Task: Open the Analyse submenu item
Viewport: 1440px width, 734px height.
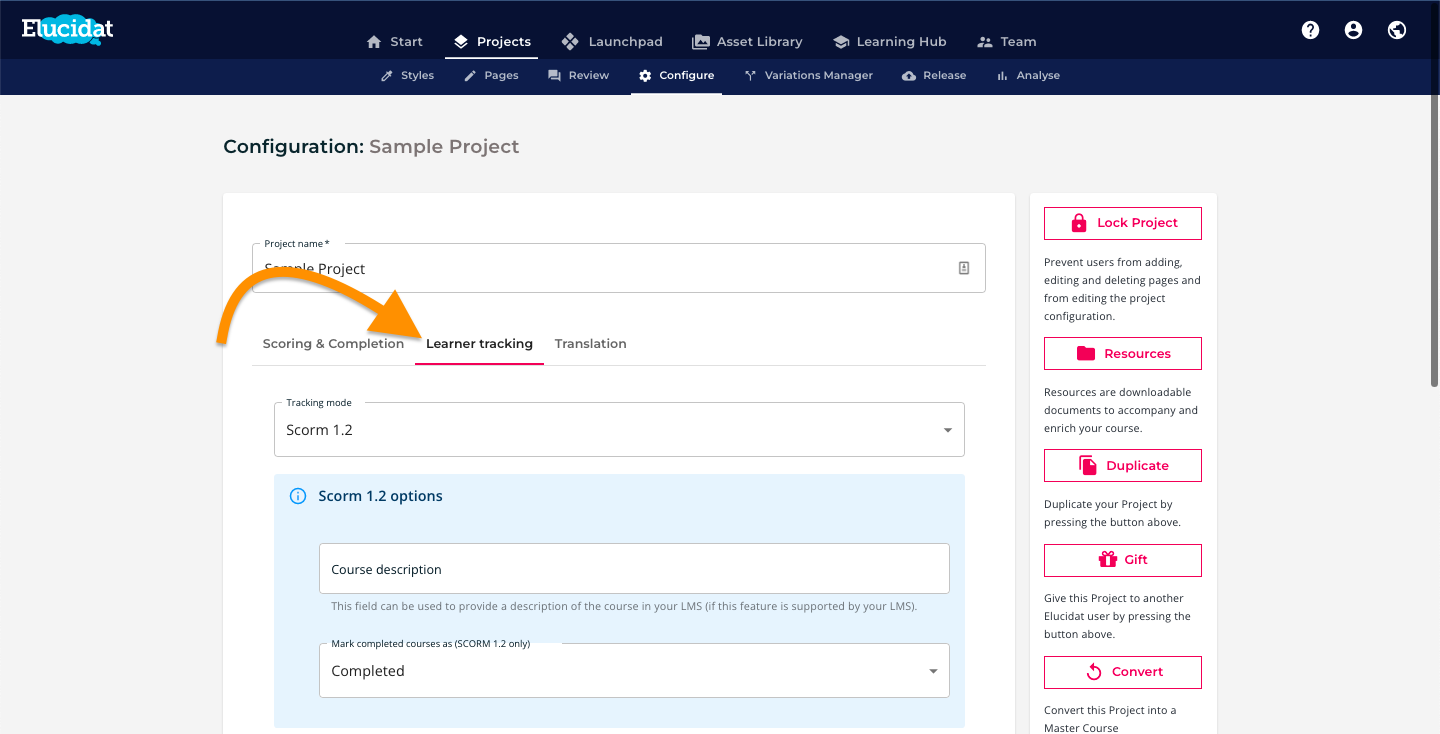Action: coord(1028,75)
